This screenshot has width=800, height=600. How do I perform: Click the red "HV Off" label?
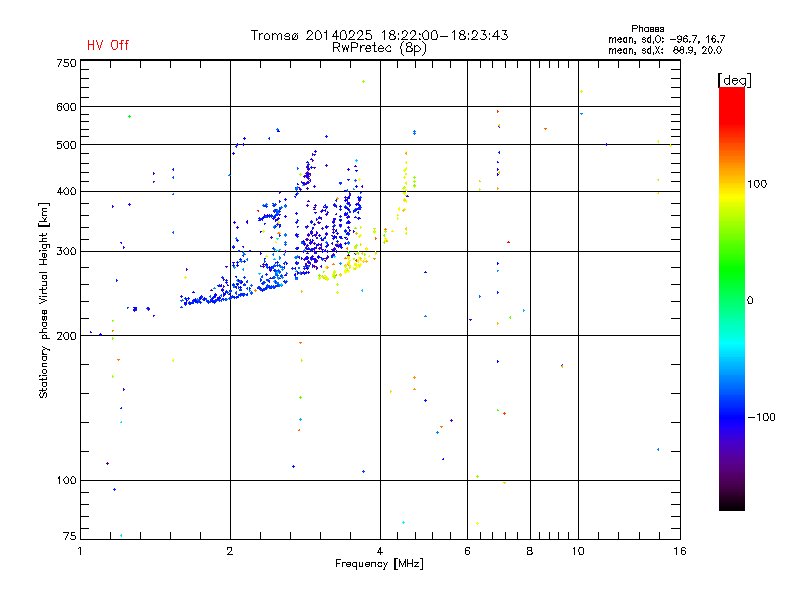pyautogui.click(x=108, y=45)
